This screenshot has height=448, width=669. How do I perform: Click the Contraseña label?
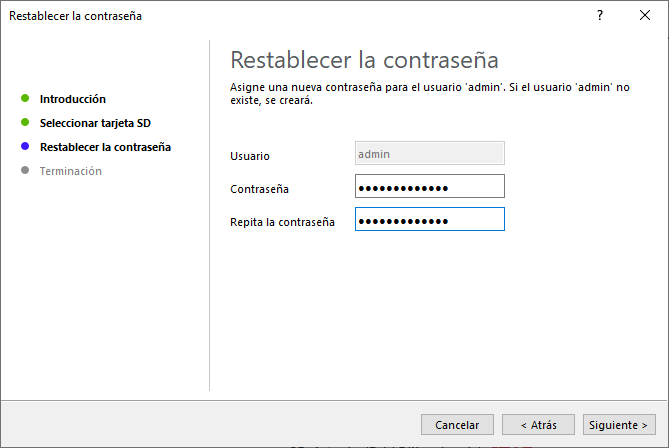tap(260, 188)
